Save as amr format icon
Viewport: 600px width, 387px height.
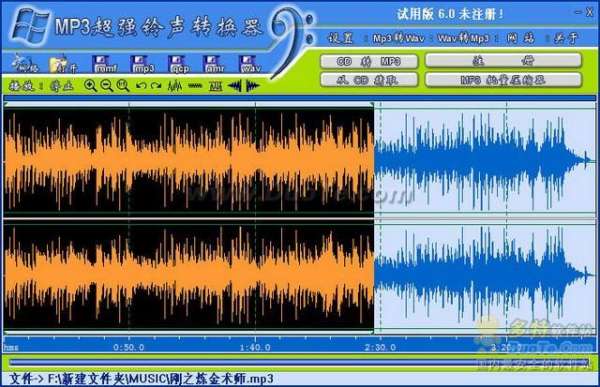click(x=214, y=64)
